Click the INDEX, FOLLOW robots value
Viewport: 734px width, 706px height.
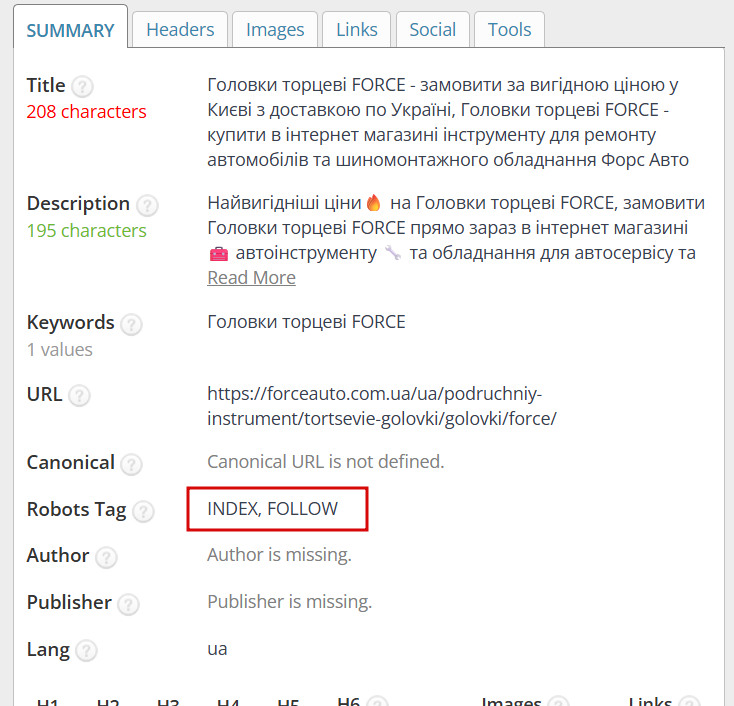[272, 509]
